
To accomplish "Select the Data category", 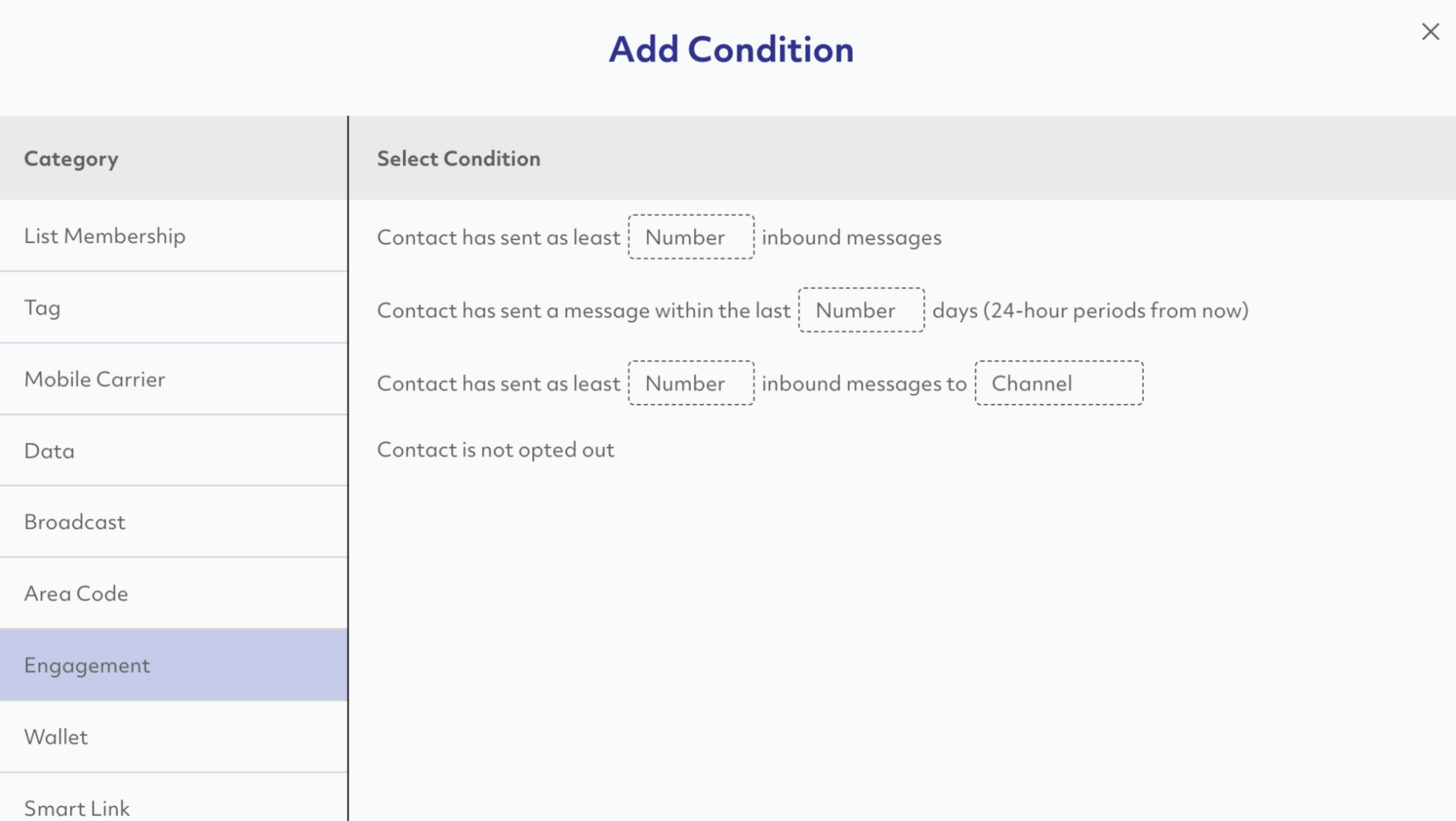I will coord(174,451).
